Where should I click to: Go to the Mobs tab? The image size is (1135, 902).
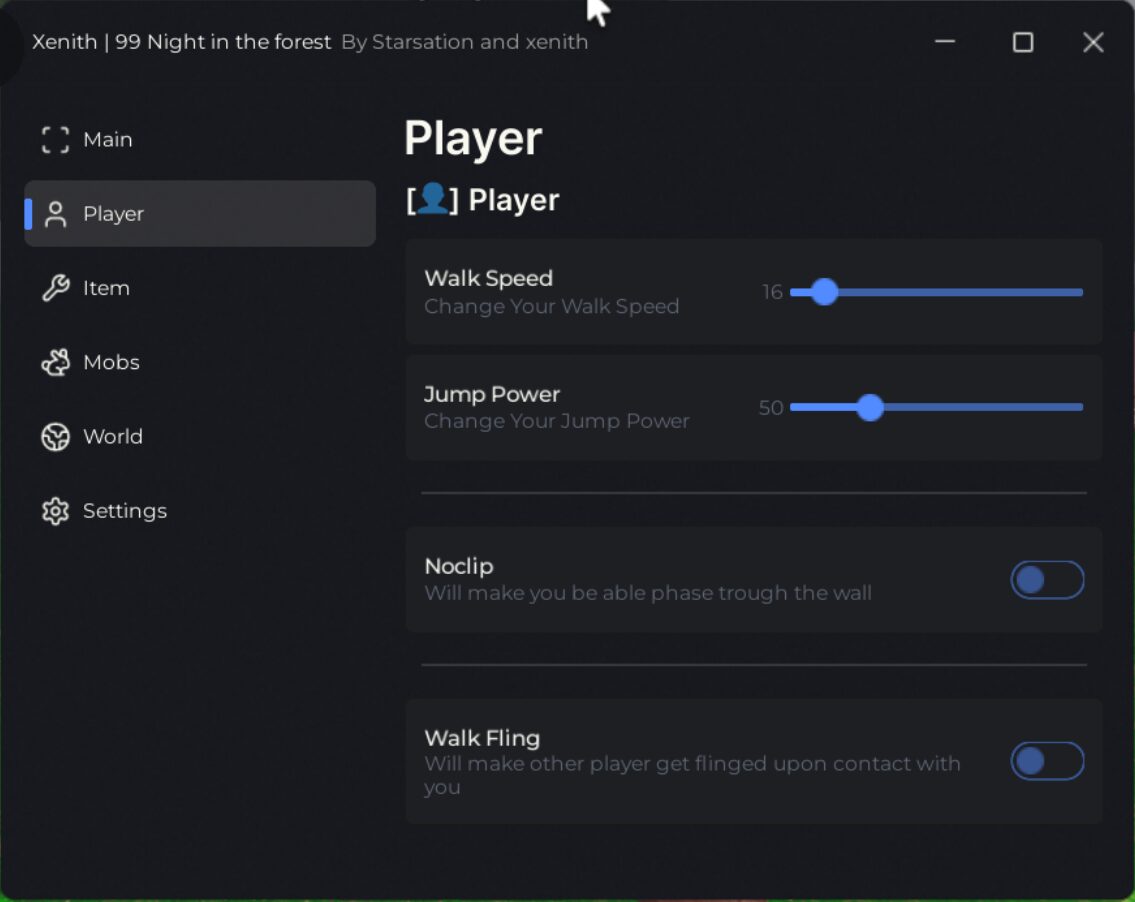(x=111, y=362)
